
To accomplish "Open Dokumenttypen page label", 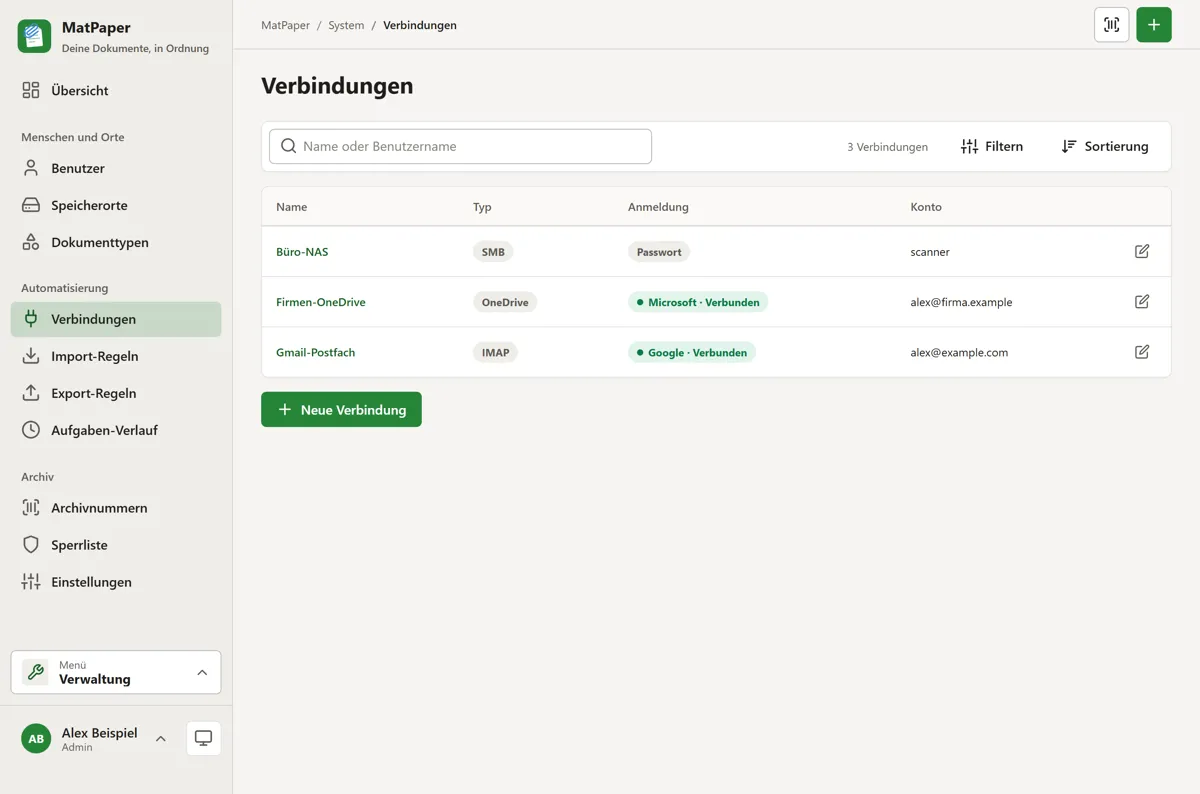I will [x=100, y=242].
